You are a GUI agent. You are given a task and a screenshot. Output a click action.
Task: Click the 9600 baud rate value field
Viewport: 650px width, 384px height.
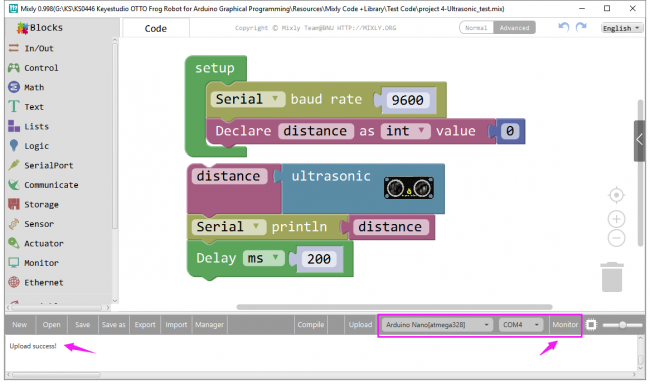click(407, 100)
